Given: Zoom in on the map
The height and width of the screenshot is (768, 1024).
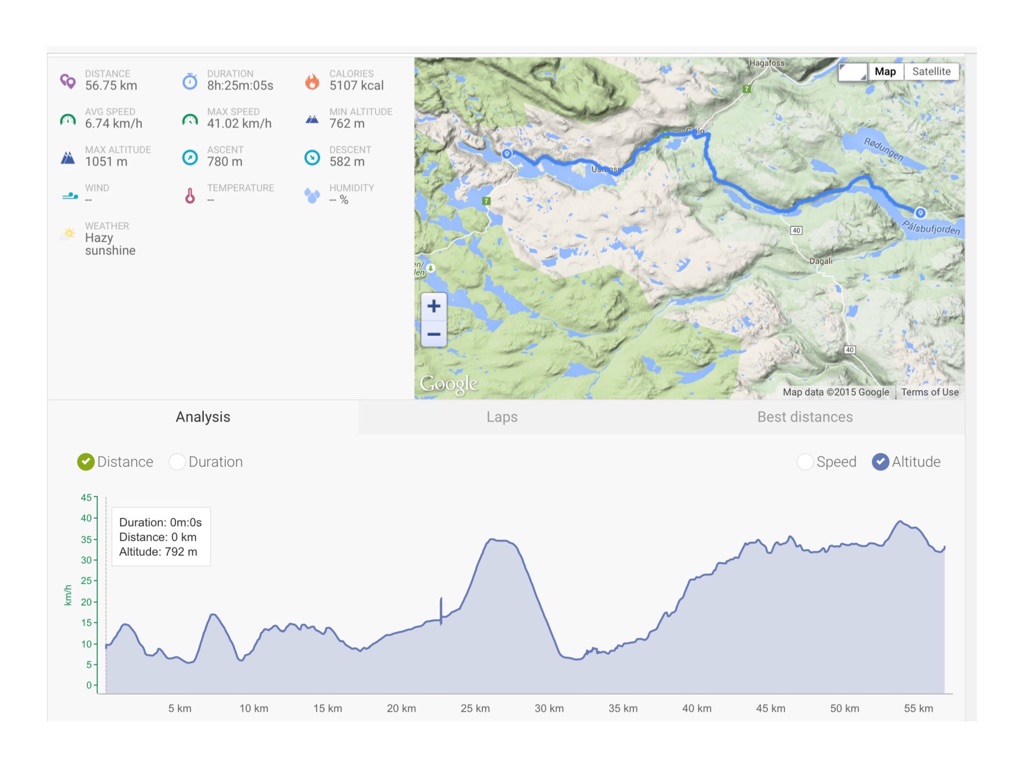Looking at the screenshot, I should pos(433,306).
